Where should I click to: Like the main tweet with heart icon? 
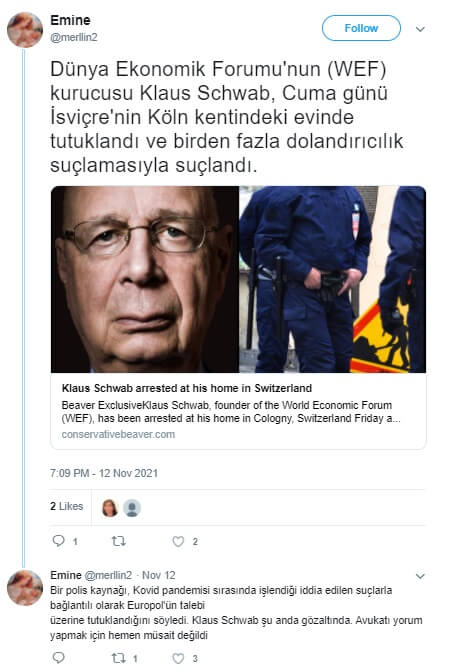click(x=178, y=541)
